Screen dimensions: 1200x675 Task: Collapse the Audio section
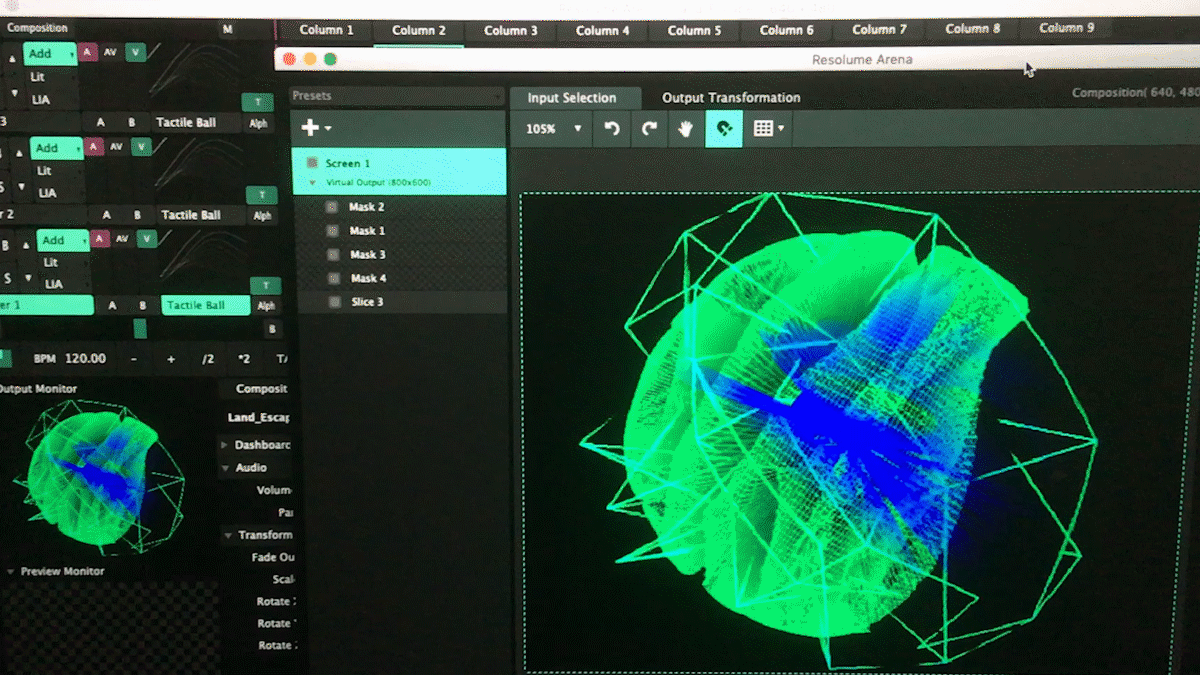click(225, 467)
